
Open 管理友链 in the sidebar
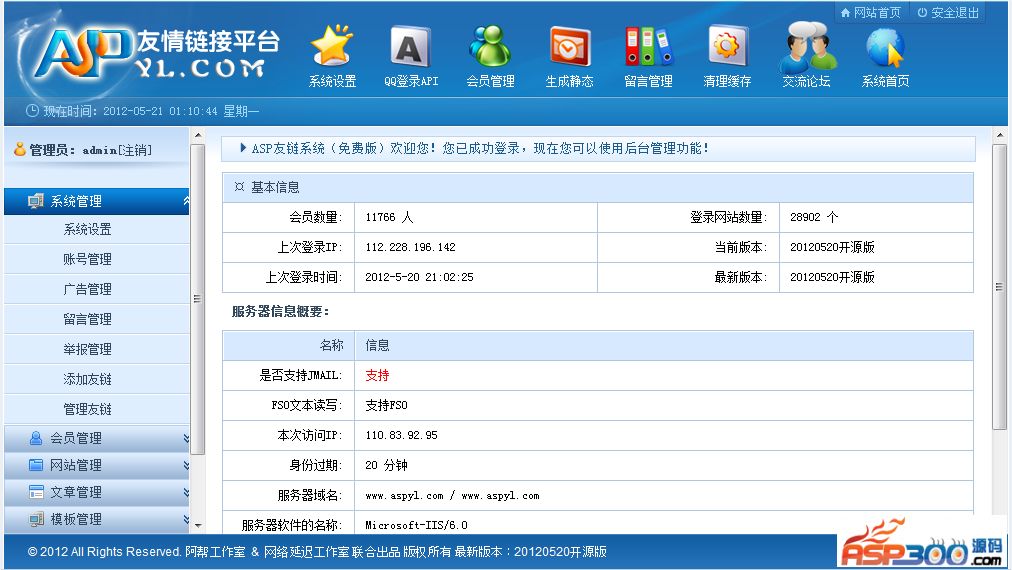pos(87,409)
